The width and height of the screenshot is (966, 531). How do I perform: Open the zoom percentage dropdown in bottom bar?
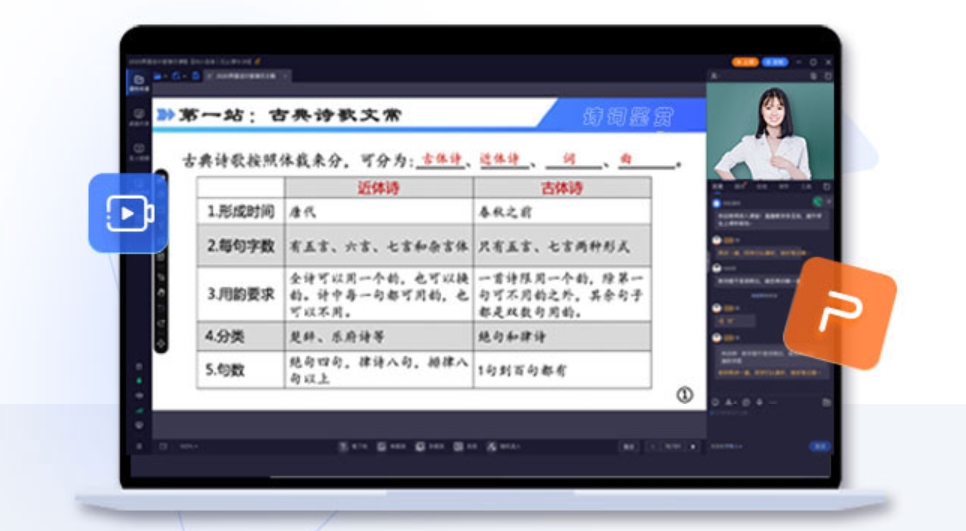(x=189, y=447)
